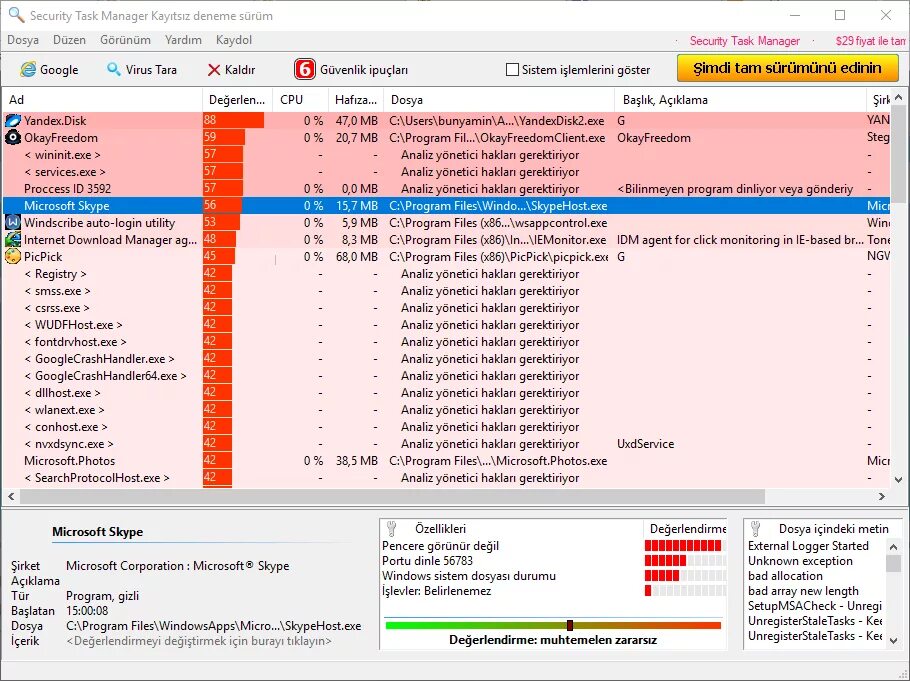Viewport: 910px width, 681px height.
Task: Sort by the Dosya column header
Action: [499, 100]
